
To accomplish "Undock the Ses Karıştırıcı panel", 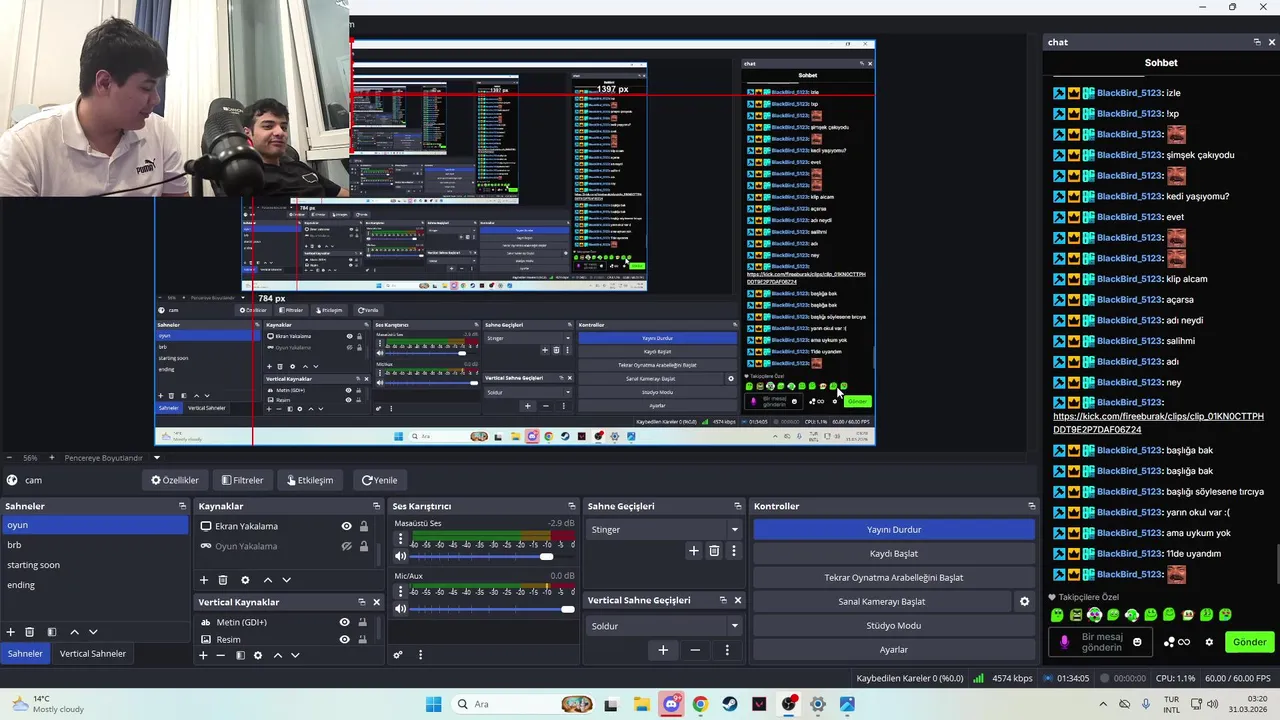I will 571,506.
